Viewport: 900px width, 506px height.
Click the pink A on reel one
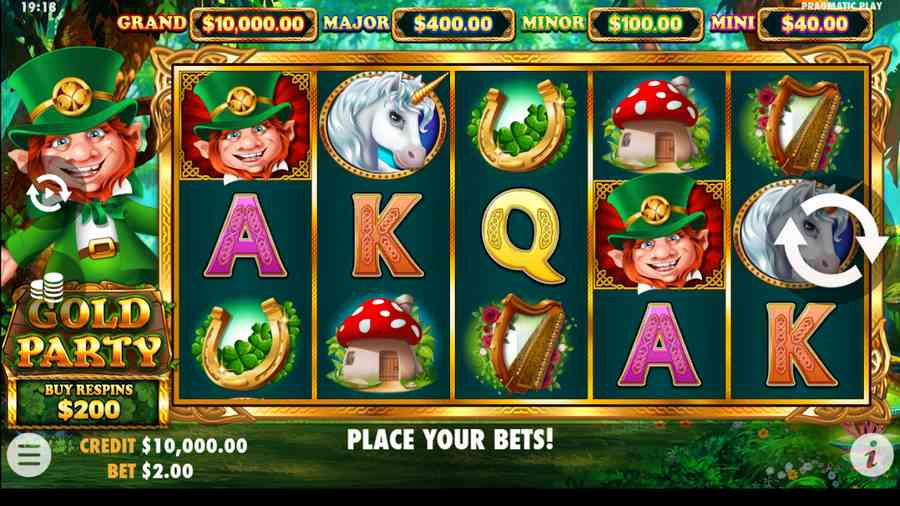[x=246, y=236]
